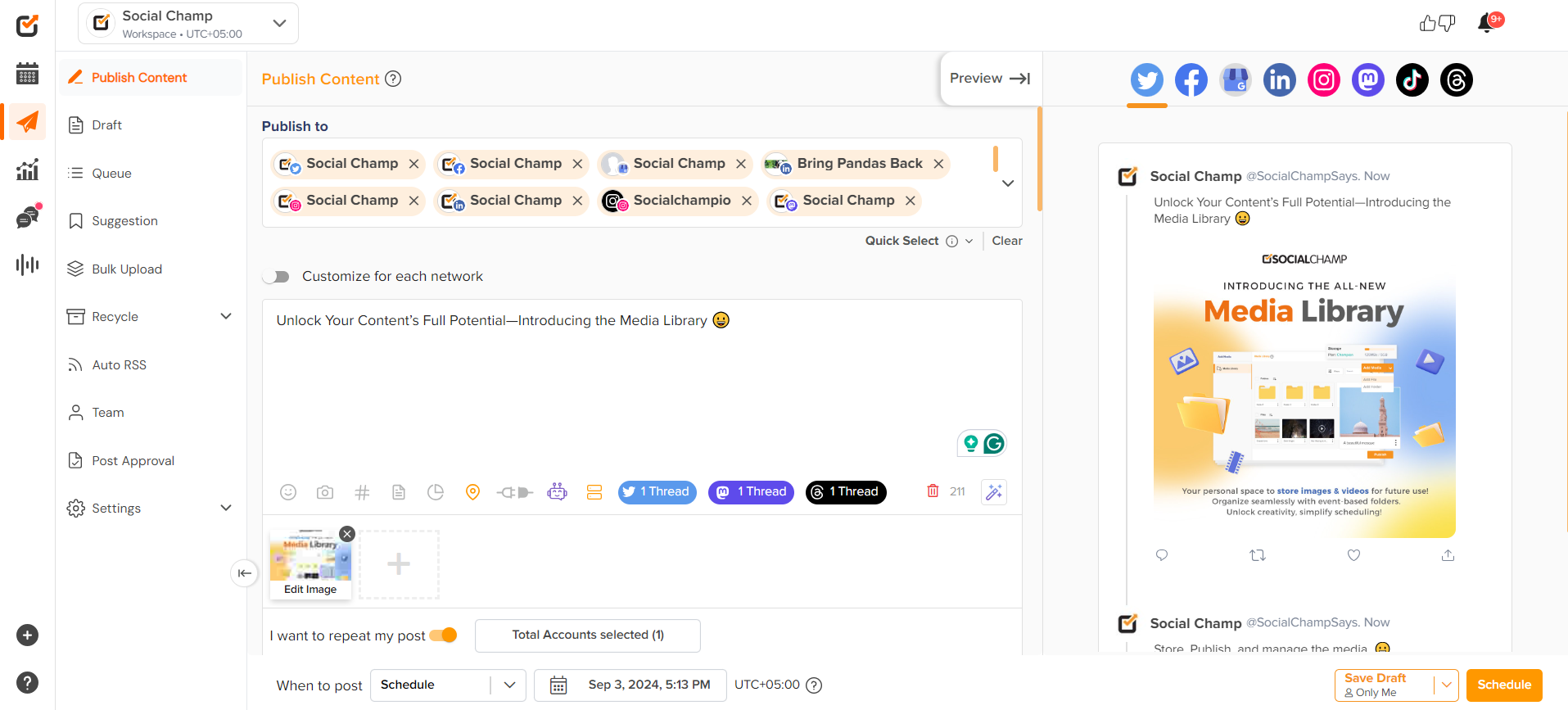
Task: Click the magic wand AI icon
Action: coord(994,492)
